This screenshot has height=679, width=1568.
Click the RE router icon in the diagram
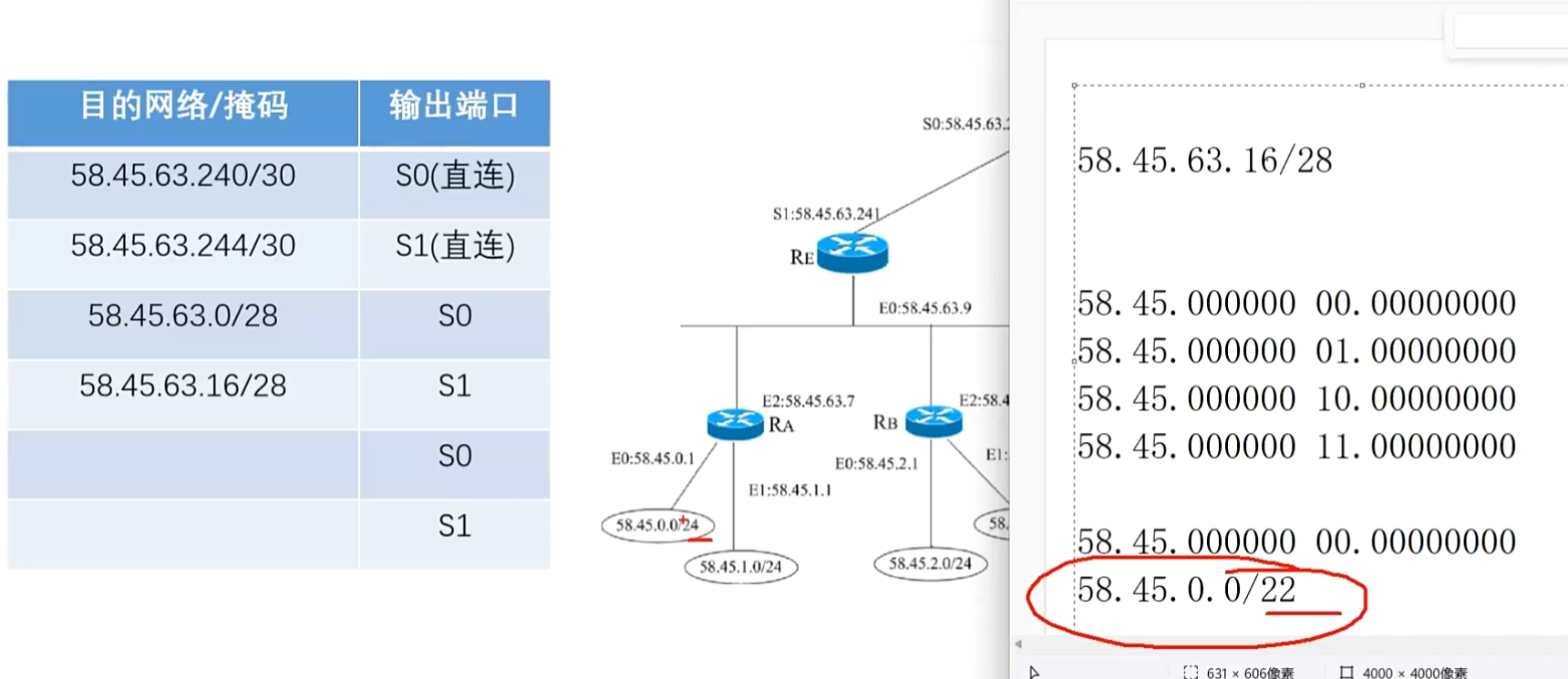[852, 252]
